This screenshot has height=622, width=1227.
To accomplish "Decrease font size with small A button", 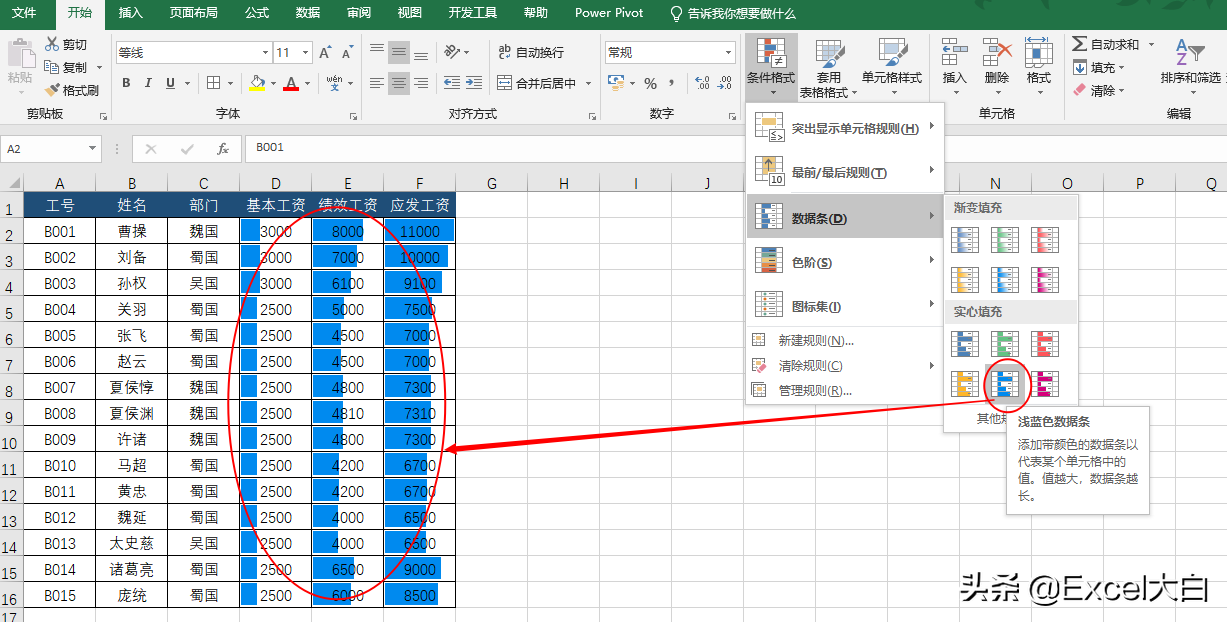I will tap(346, 52).
